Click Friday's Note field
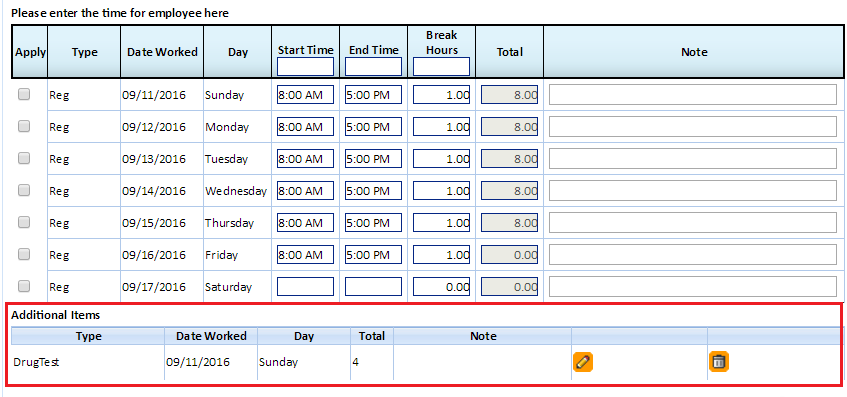 click(693, 254)
